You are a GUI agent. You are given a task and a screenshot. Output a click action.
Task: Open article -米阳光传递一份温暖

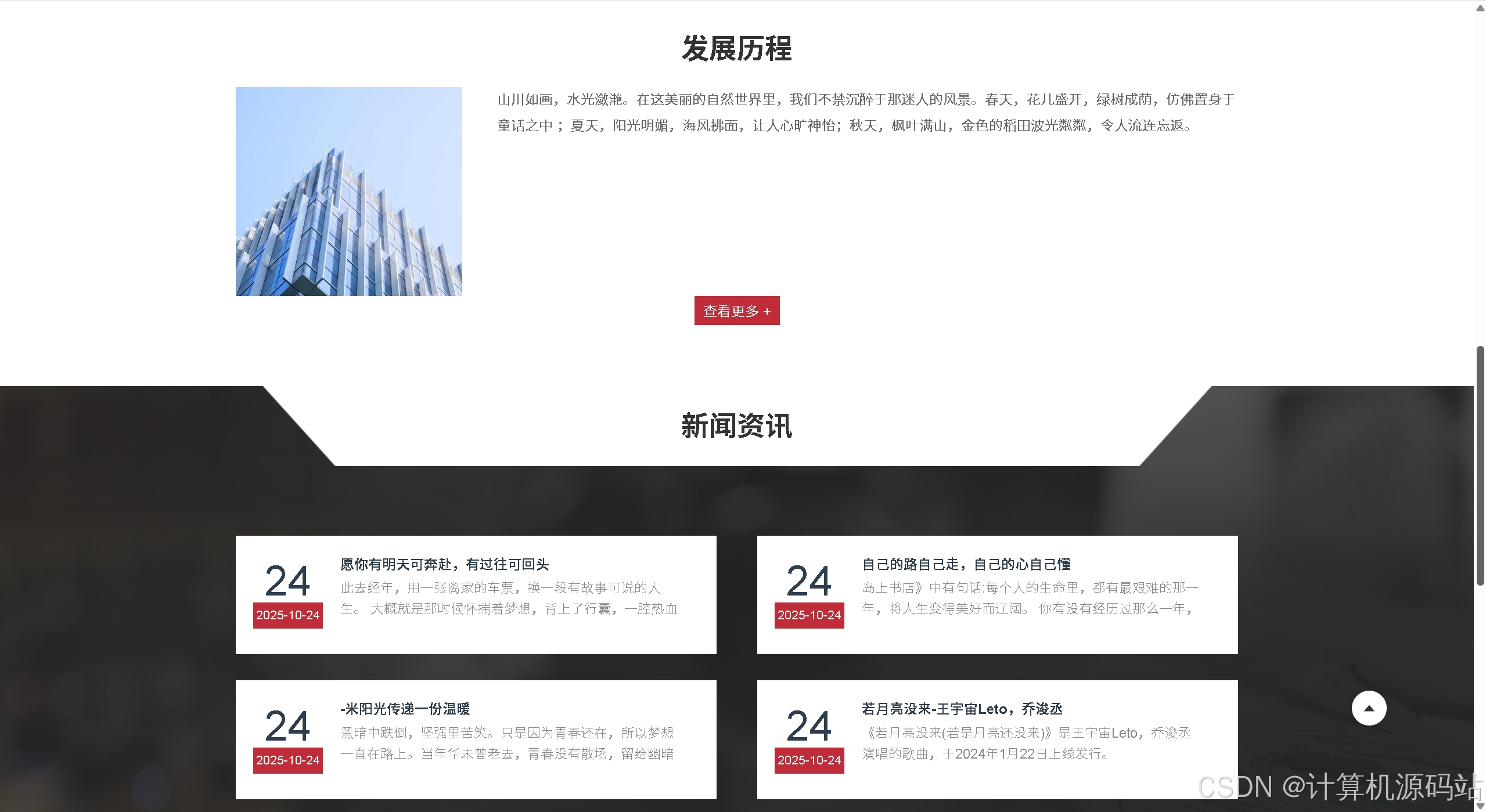coord(405,709)
